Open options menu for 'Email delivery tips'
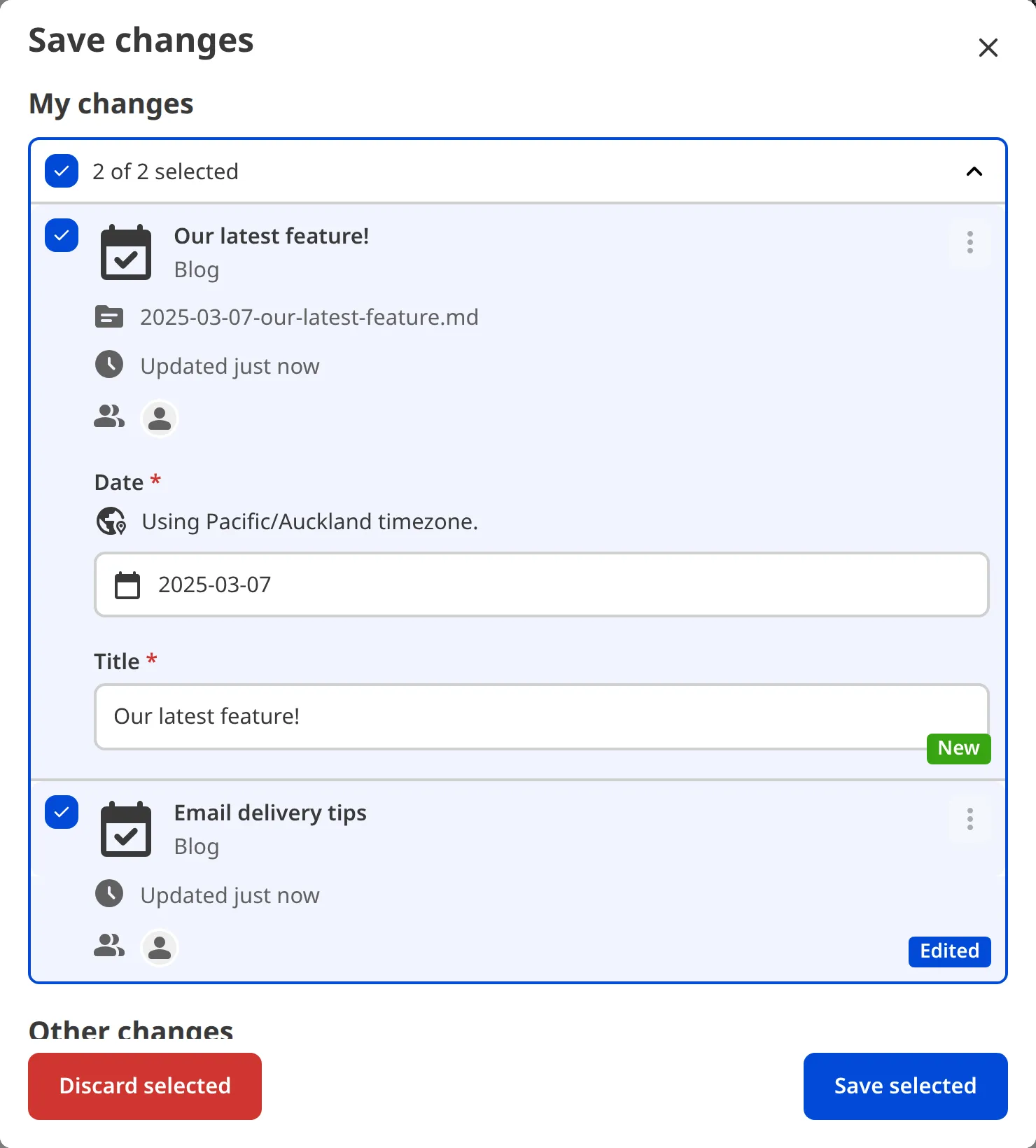The width and height of the screenshot is (1036, 1148). [970, 819]
